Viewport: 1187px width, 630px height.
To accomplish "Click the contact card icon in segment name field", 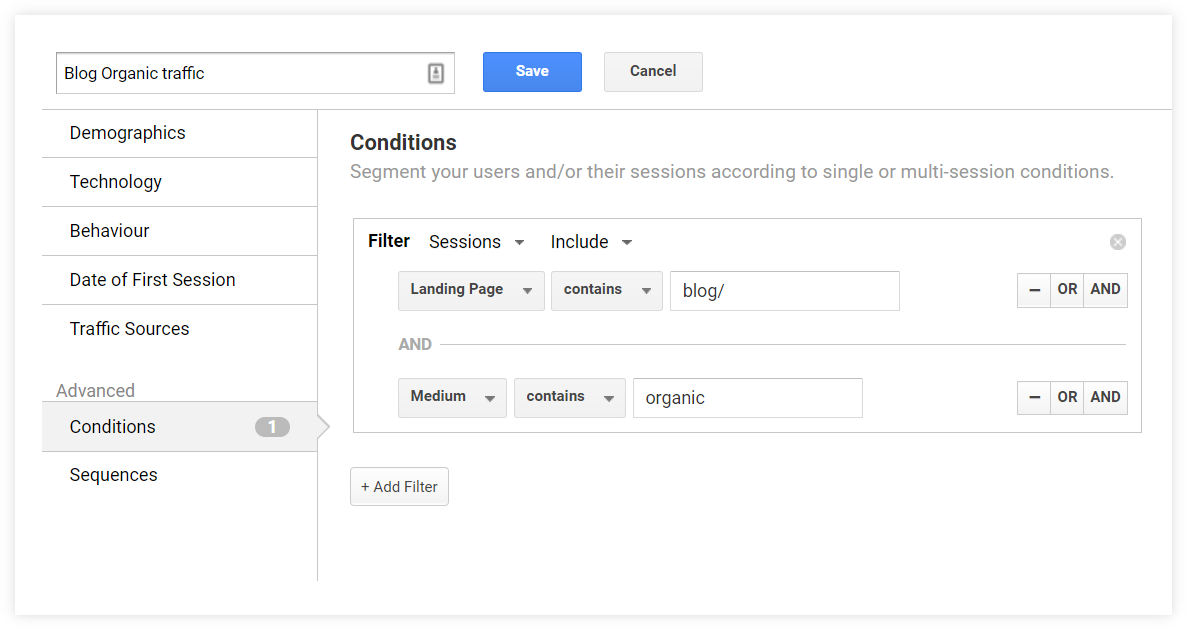I will (x=436, y=73).
